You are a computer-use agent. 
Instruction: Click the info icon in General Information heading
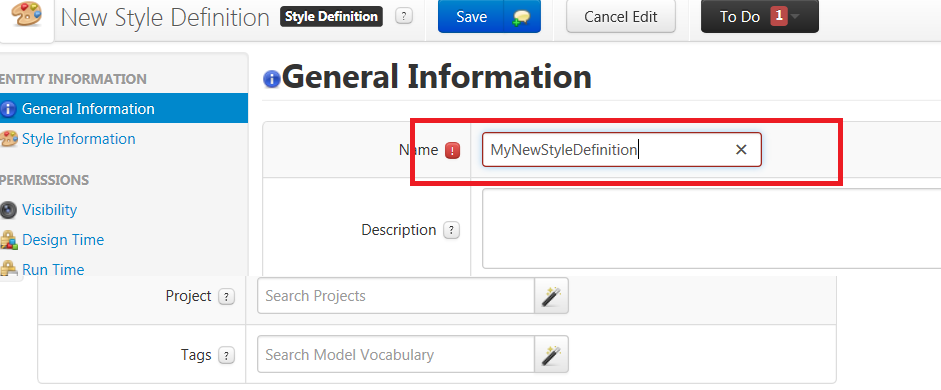click(272, 79)
